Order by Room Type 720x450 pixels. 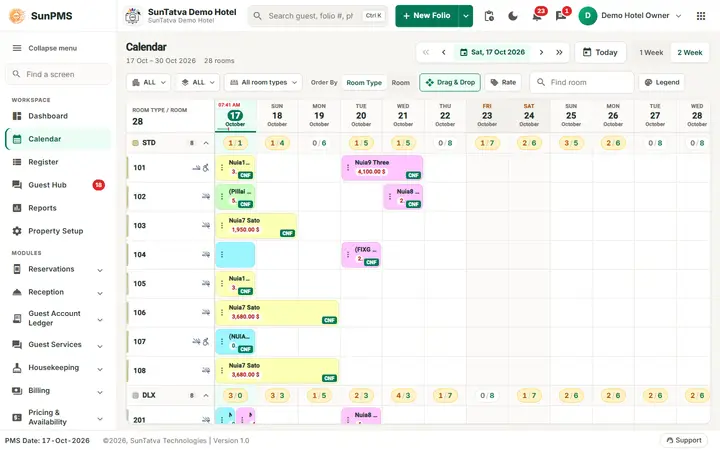click(364, 83)
